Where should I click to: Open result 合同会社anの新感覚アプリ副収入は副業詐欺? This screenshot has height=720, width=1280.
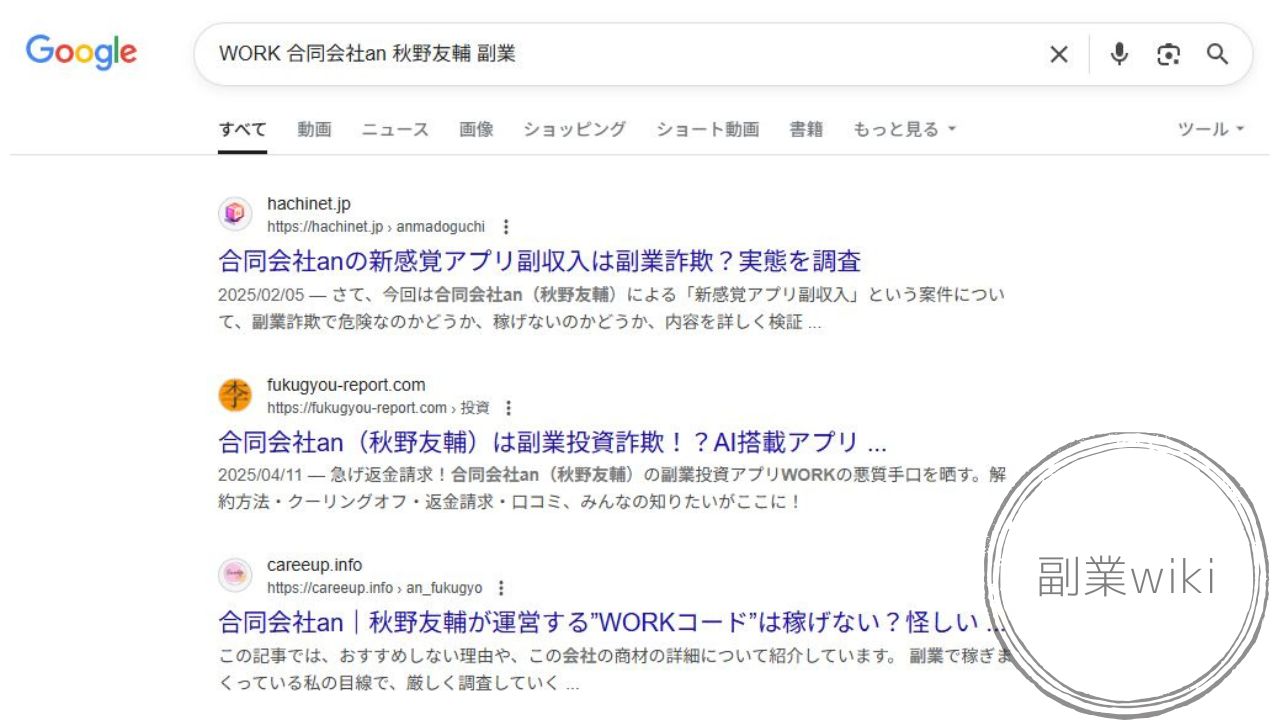point(540,261)
